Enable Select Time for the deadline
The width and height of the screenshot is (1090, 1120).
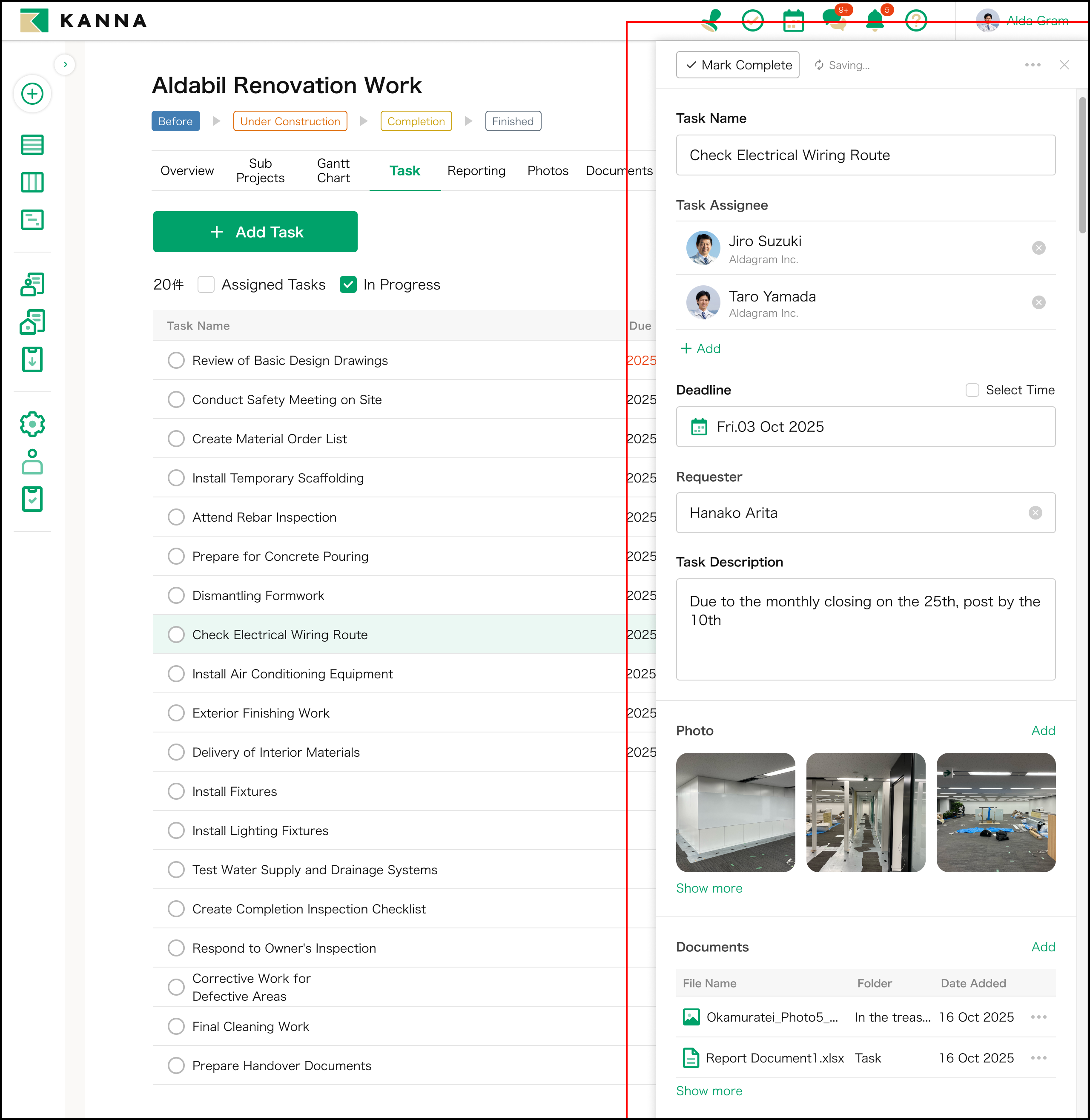[972, 390]
